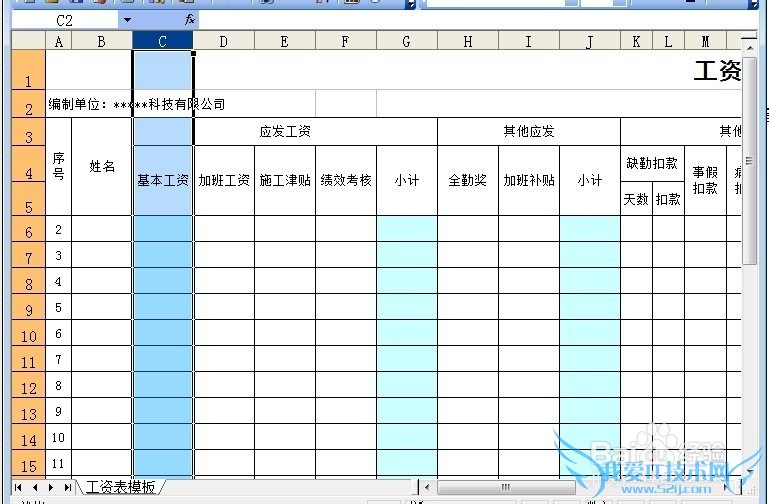Click the serial number 11 cell
Image resolution: width=769 pixels, height=504 pixels.
pyautogui.click(x=58, y=463)
